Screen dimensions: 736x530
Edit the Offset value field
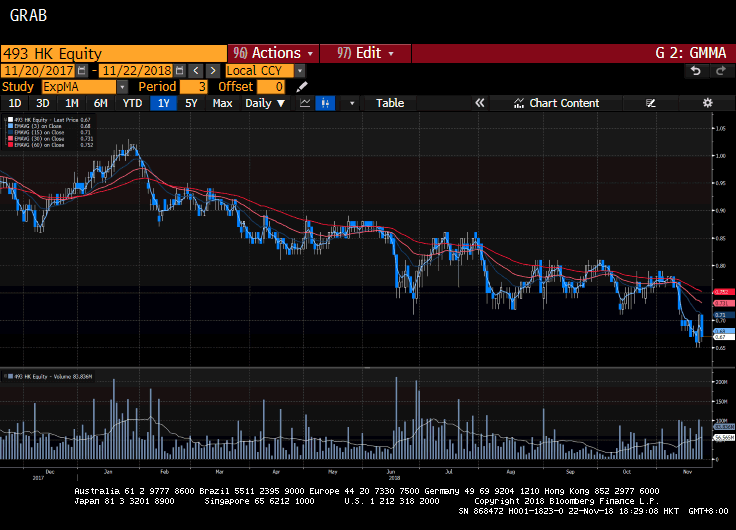[271, 87]
